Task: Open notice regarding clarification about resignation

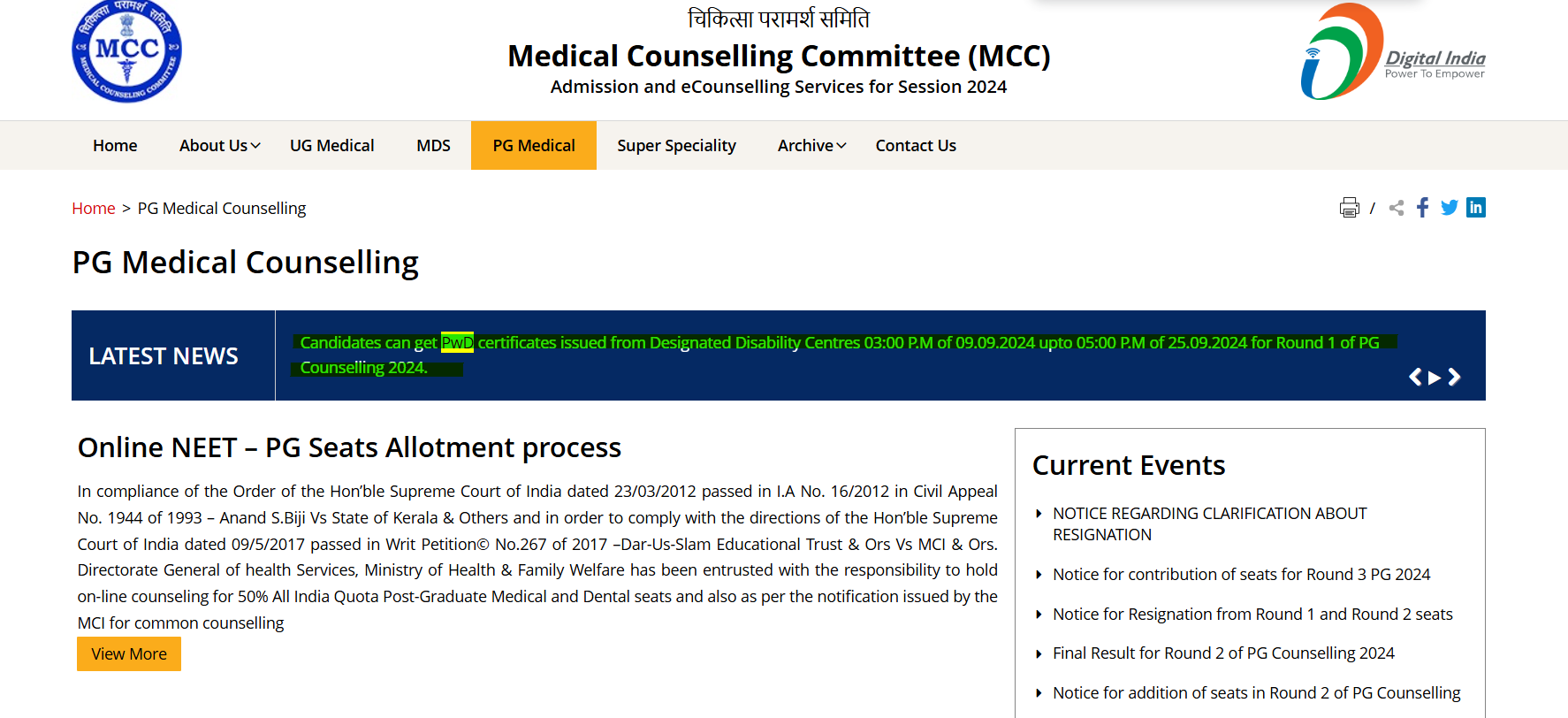Action: coord(1208,524)
